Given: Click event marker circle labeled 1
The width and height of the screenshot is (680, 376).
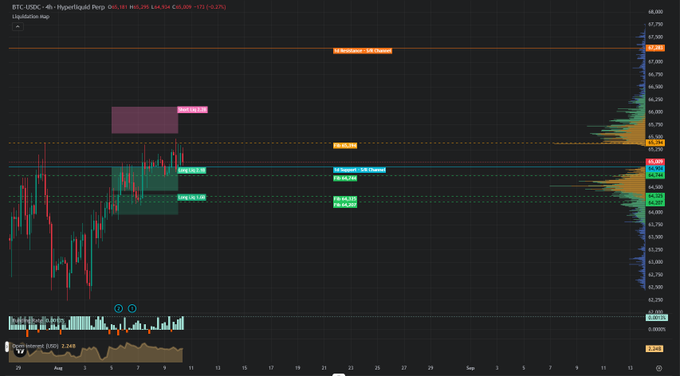Looking at the screenshot, I should pyautogui.click(x=132, y=308).
